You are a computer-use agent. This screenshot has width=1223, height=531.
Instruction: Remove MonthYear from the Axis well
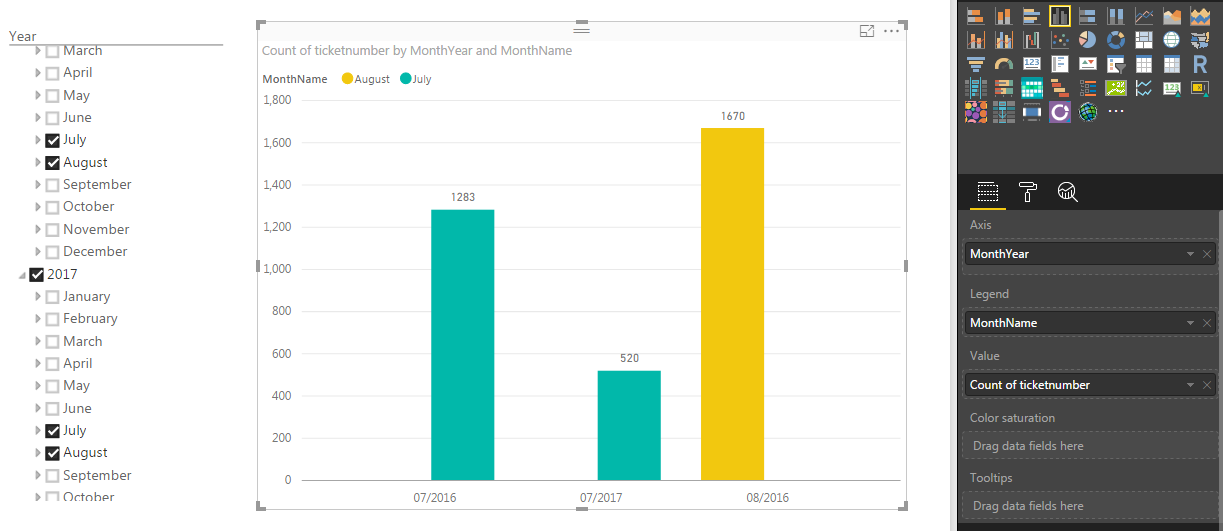click(1207, 254)
